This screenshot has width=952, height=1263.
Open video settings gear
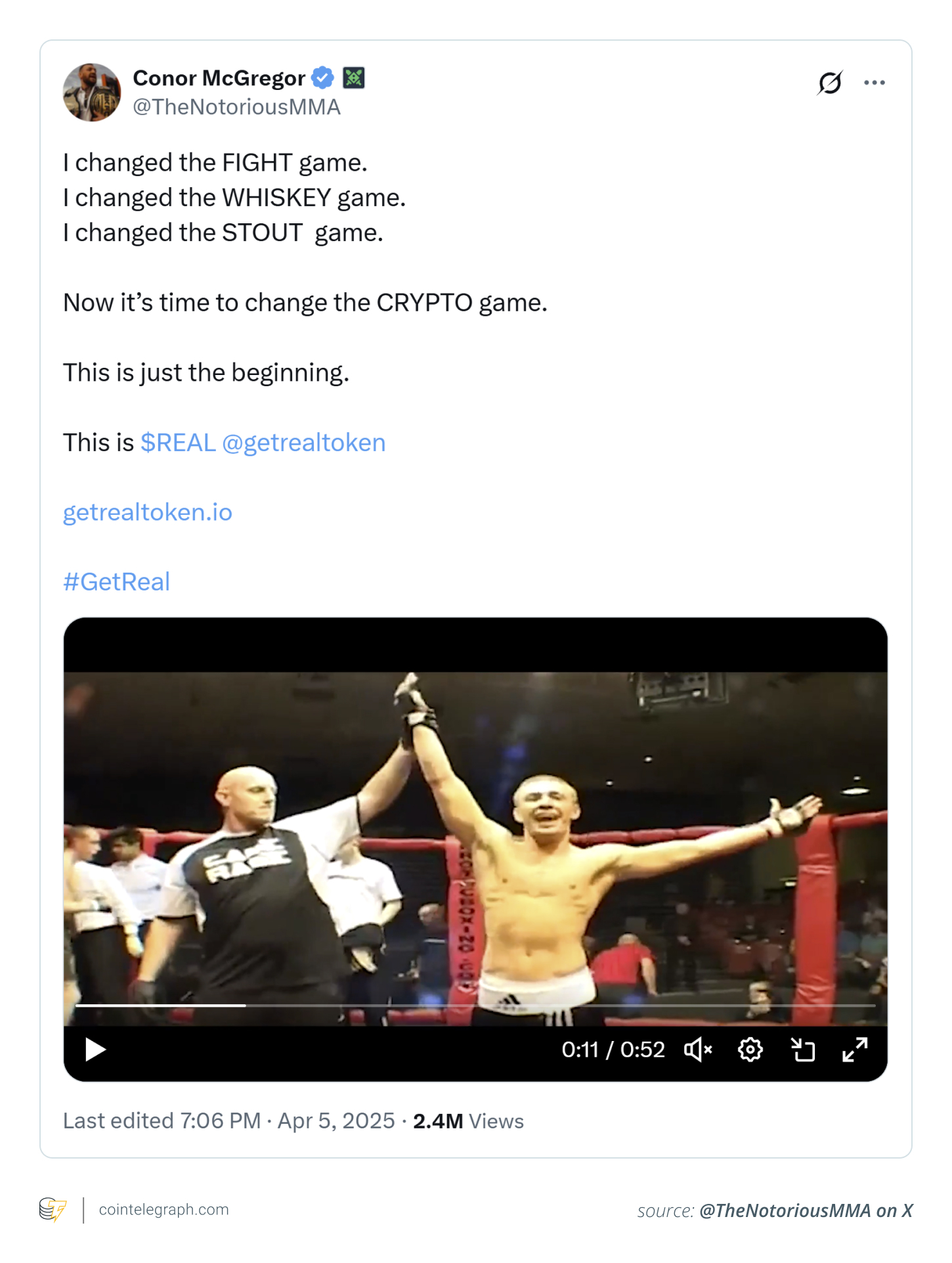click(750, 1050)
